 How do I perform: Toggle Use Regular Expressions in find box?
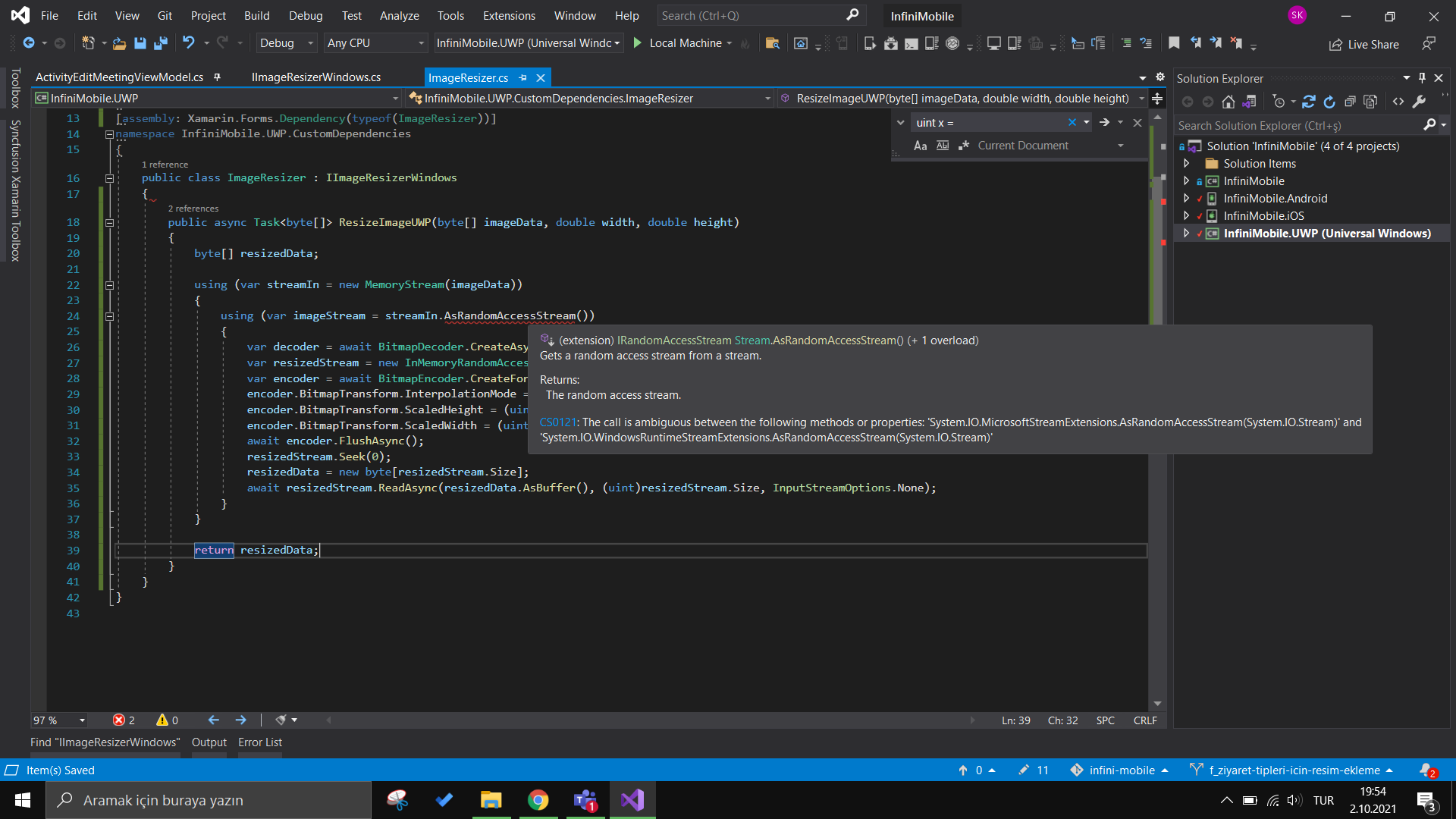tap(964, 146)
